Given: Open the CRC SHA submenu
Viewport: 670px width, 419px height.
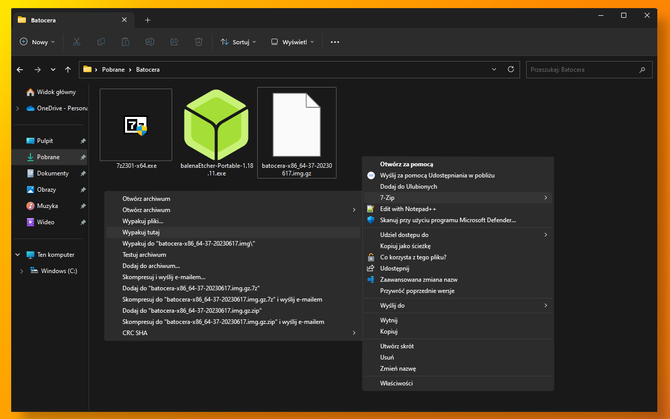Looking at the screenshot, I should pos(233,333).
